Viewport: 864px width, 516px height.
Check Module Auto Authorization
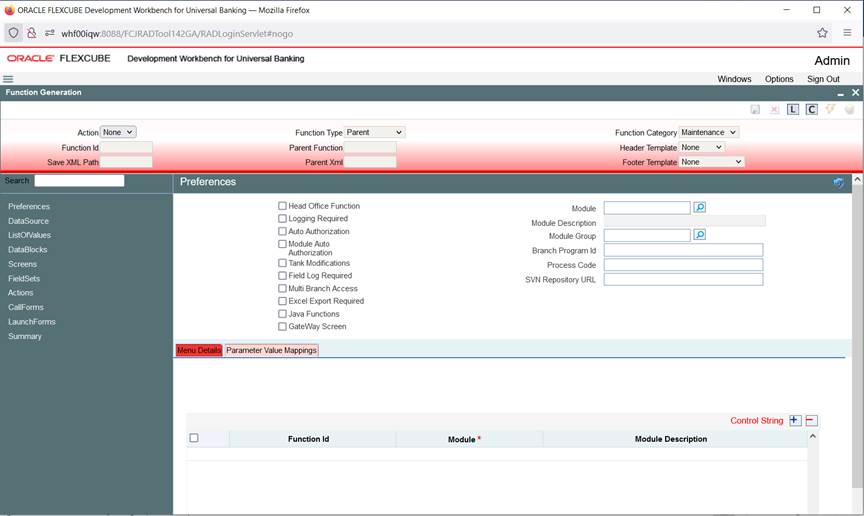[x=282, y=244]
